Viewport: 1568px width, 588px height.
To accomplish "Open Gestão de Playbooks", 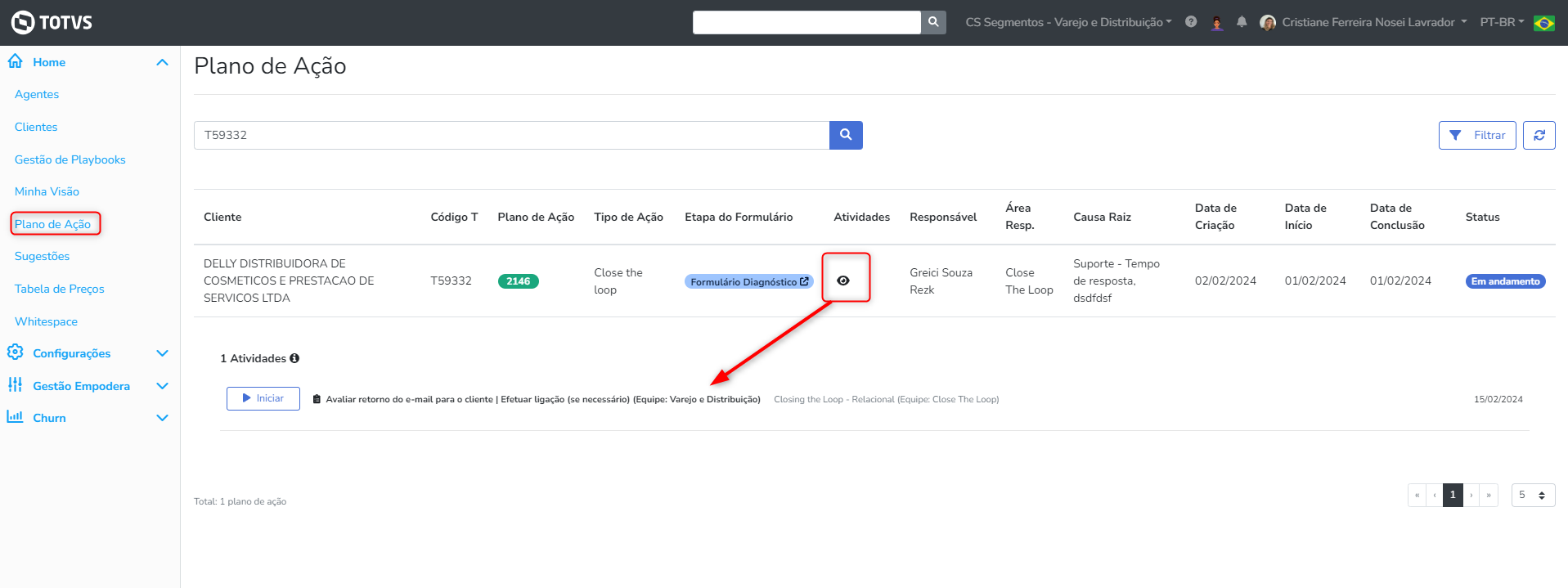I will (x=70, y=159).
